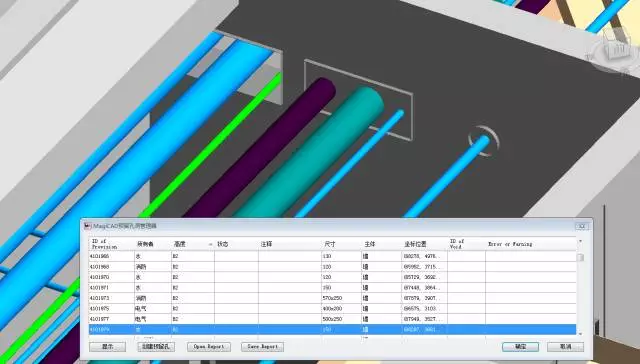Click the 取消 cancel button
Screen dimensions: 640x364
(565, 347)
